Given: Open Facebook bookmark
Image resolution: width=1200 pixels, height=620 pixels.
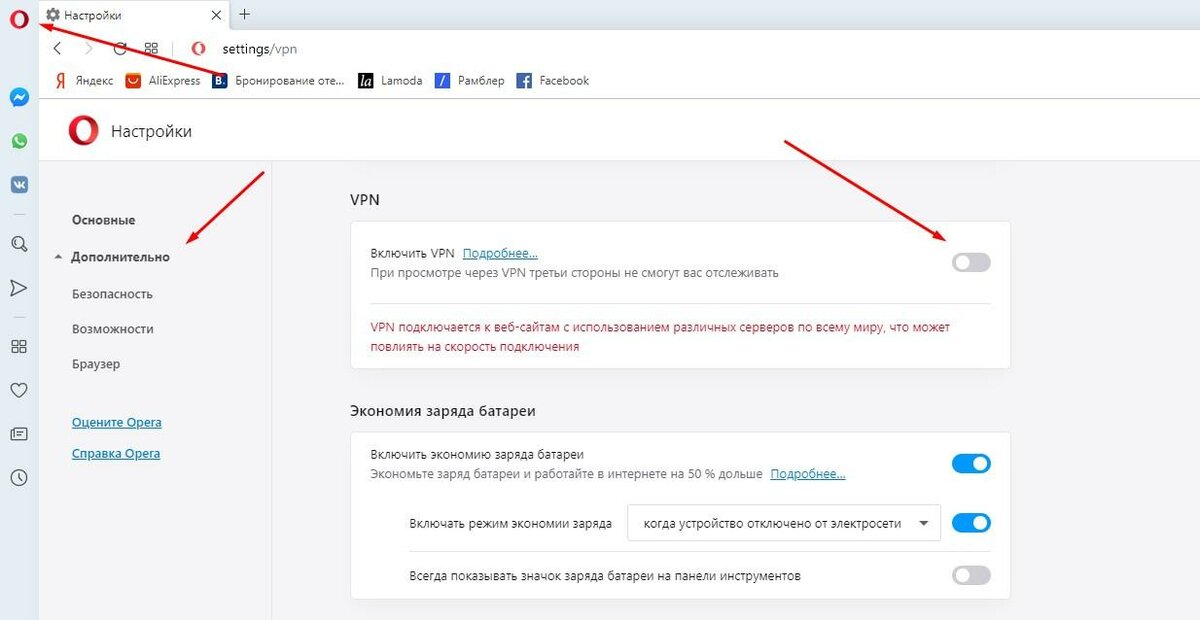Looking at the screenshot, I should pyautogui.click(x=553, y=80).
